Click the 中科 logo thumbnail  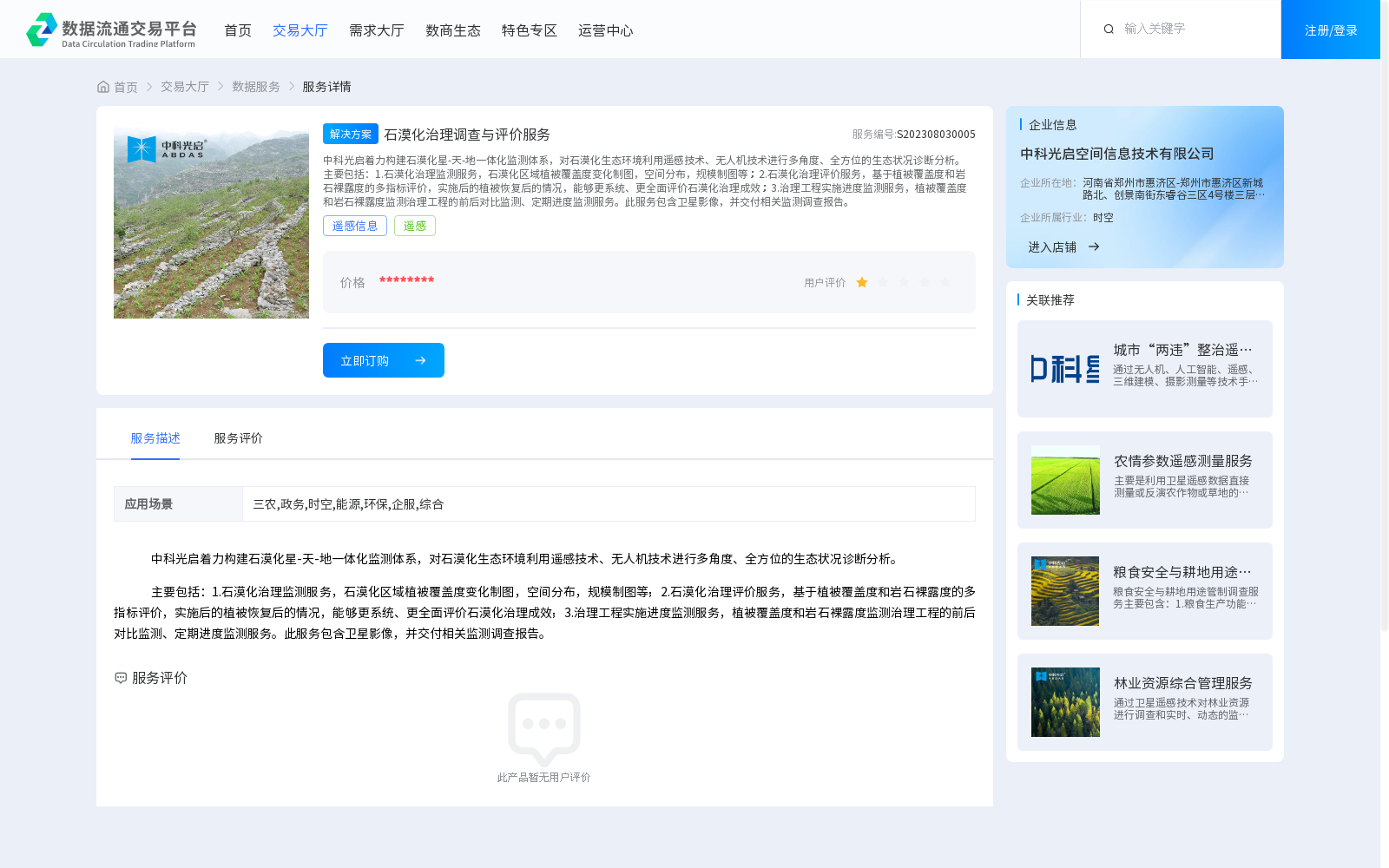click(1065, 369)
